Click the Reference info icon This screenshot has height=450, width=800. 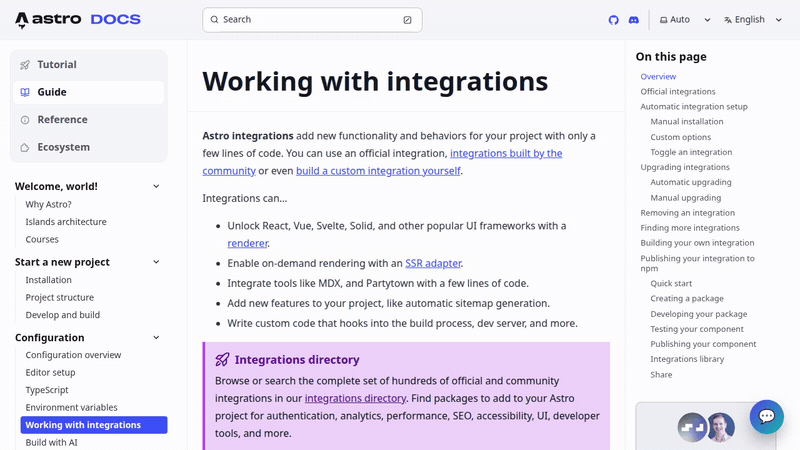(x=24, y=120)
